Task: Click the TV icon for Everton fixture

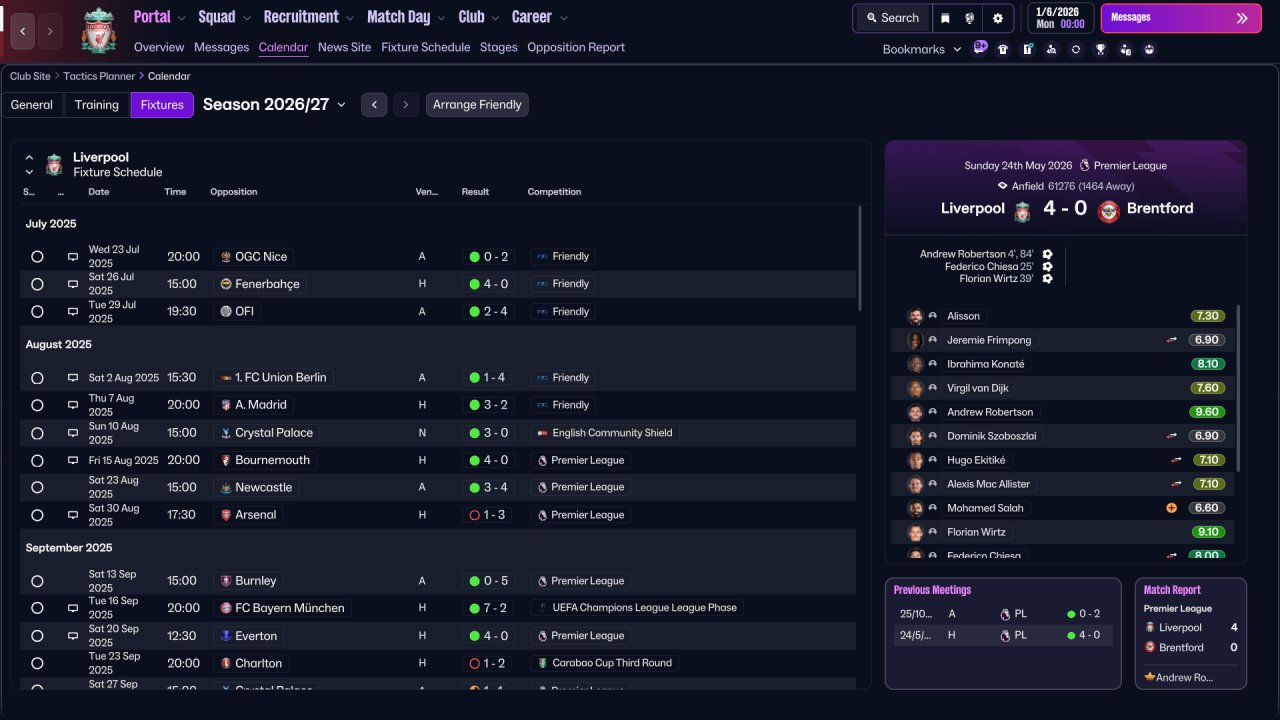Action: pyautogui.click(x=73, y=636)
